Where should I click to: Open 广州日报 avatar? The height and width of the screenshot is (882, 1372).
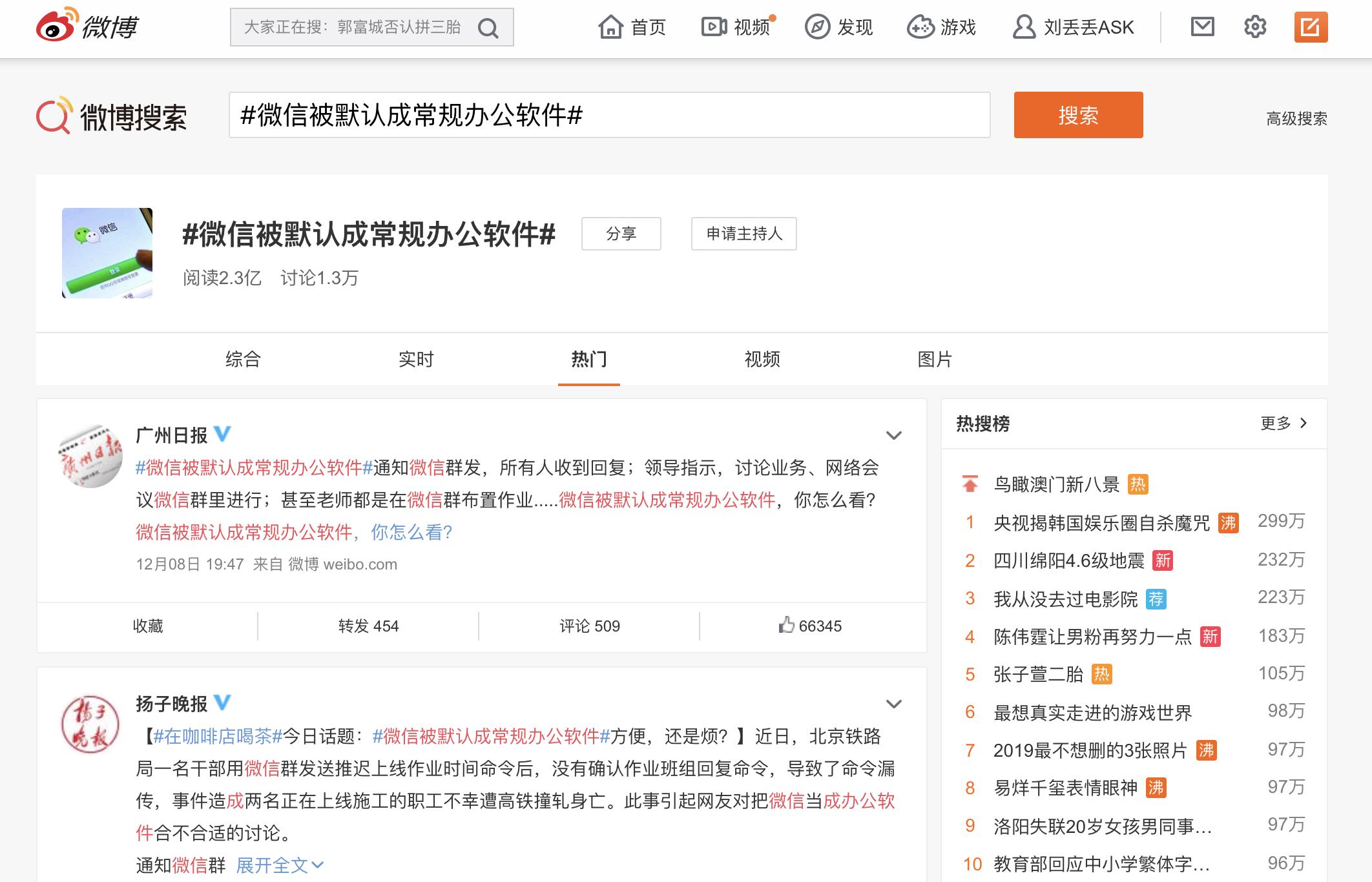coord(90,456)
